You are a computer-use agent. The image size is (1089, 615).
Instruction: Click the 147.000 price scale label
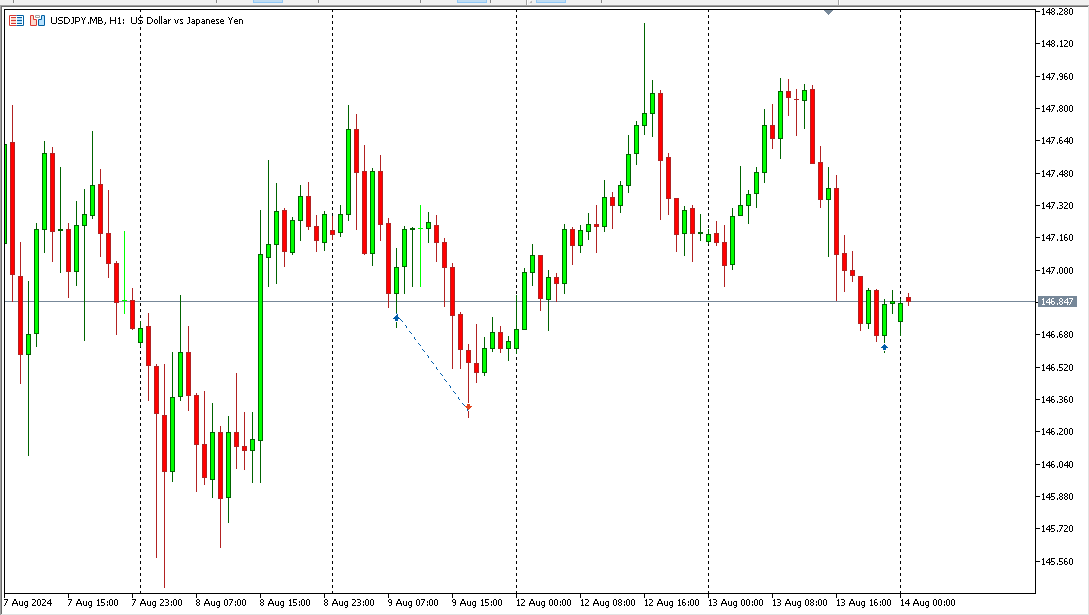1056,270
